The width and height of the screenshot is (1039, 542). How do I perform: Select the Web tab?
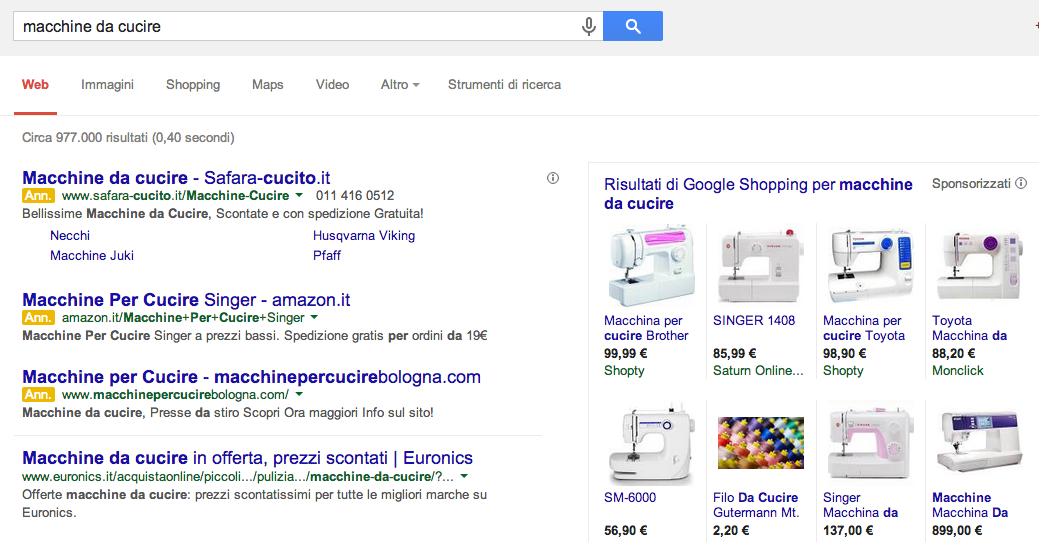click(35, 85)
